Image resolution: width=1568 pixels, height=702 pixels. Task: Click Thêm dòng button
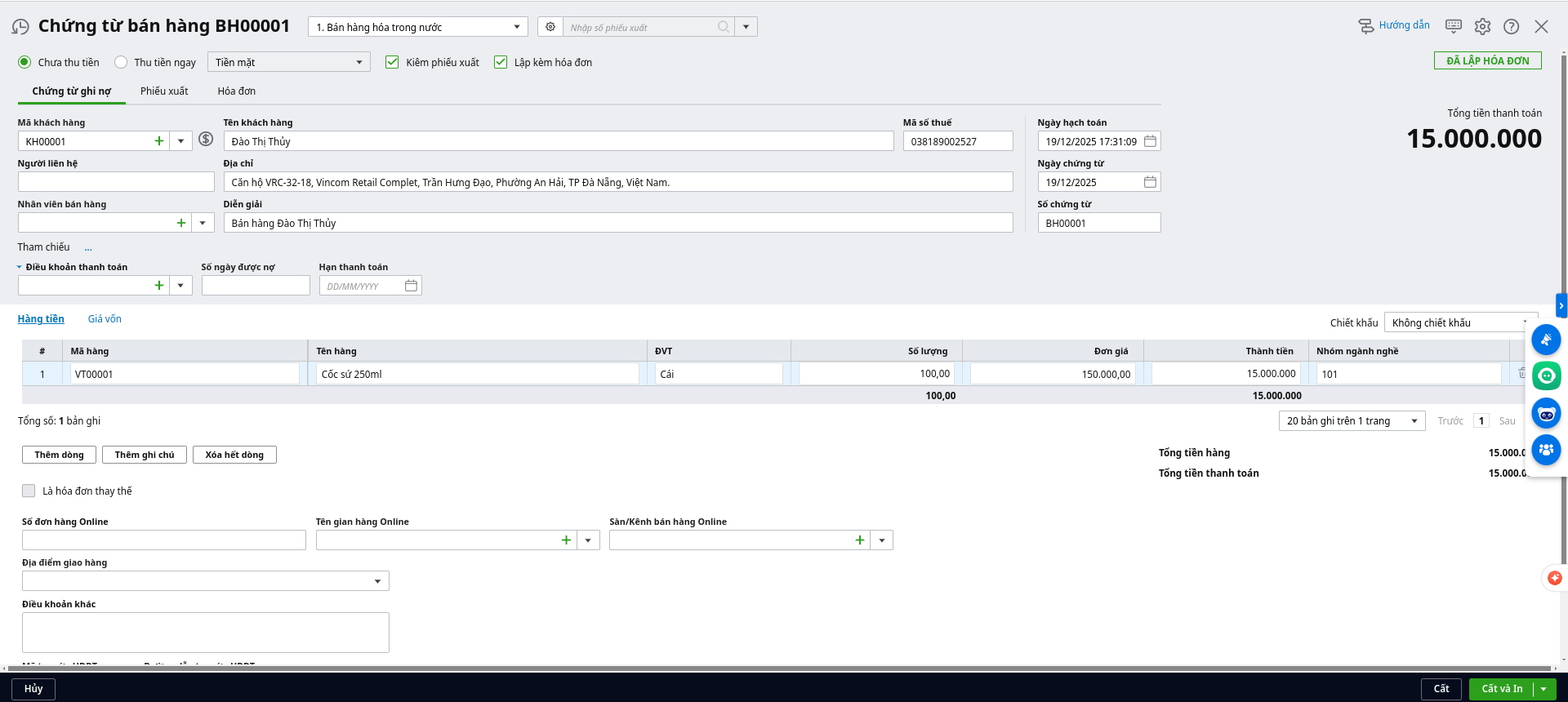(59, 455)
